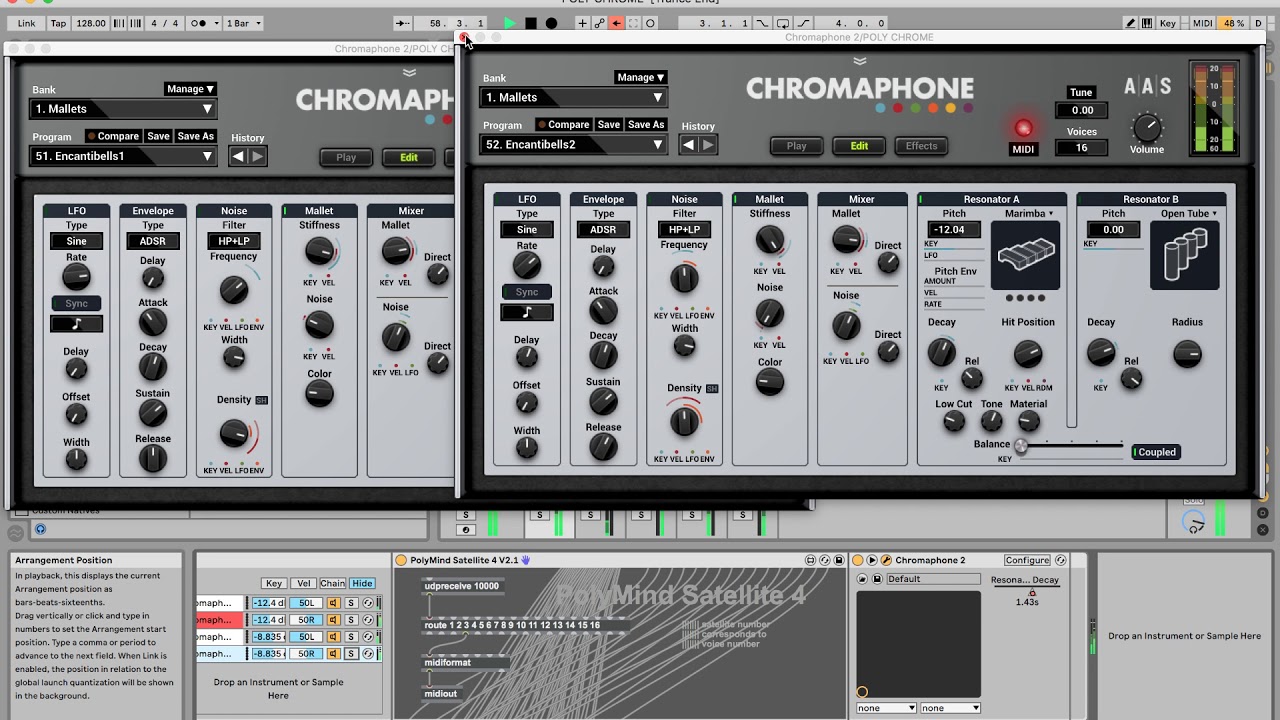Toggle the metronome in the top bar
This screenshot has height=720, width=1280.
click(x=204, y=23)
